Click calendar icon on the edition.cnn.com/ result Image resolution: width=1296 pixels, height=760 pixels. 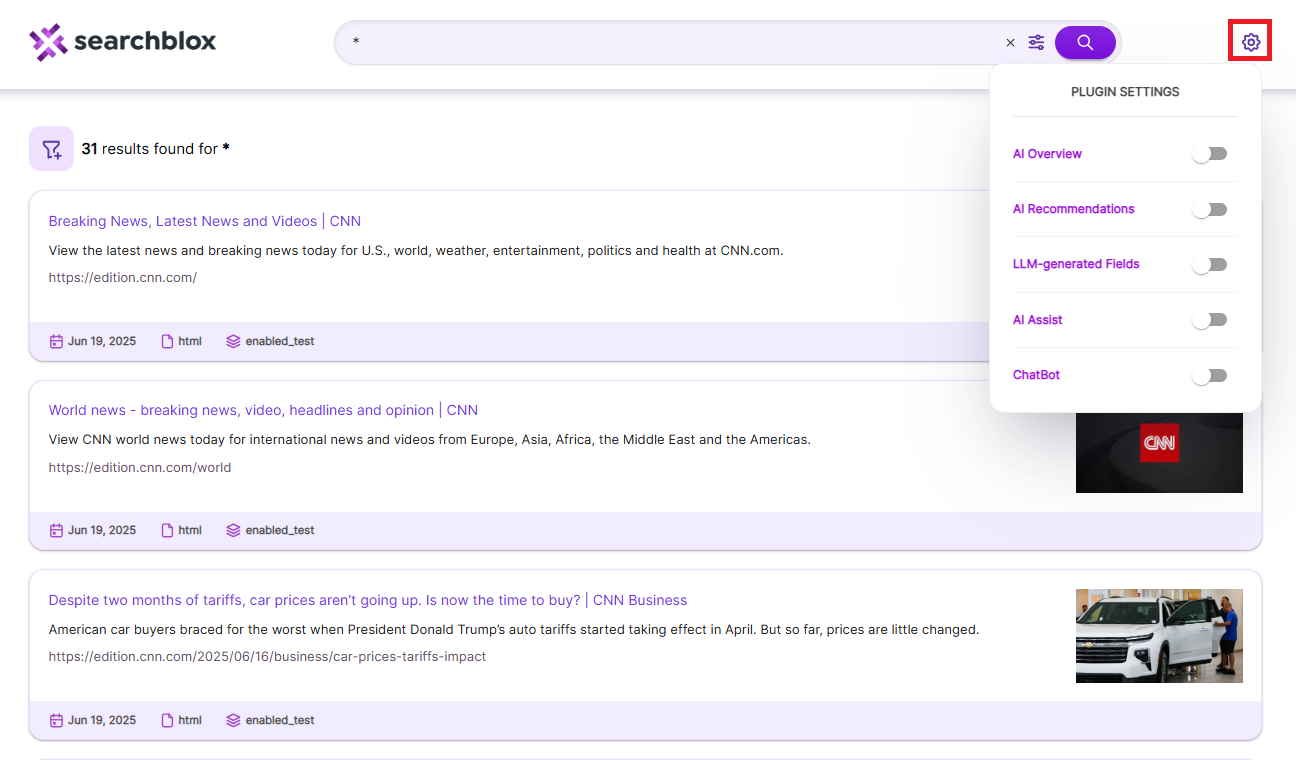(56, 341)
